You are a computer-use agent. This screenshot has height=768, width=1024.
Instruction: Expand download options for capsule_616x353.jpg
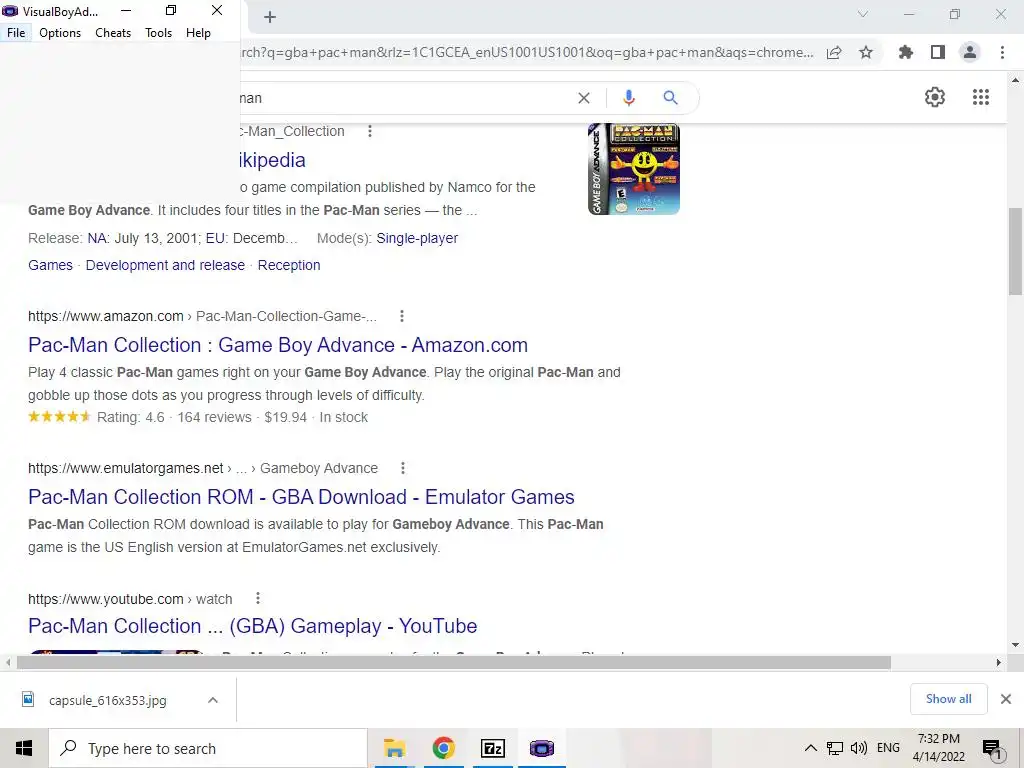(213, 700)
